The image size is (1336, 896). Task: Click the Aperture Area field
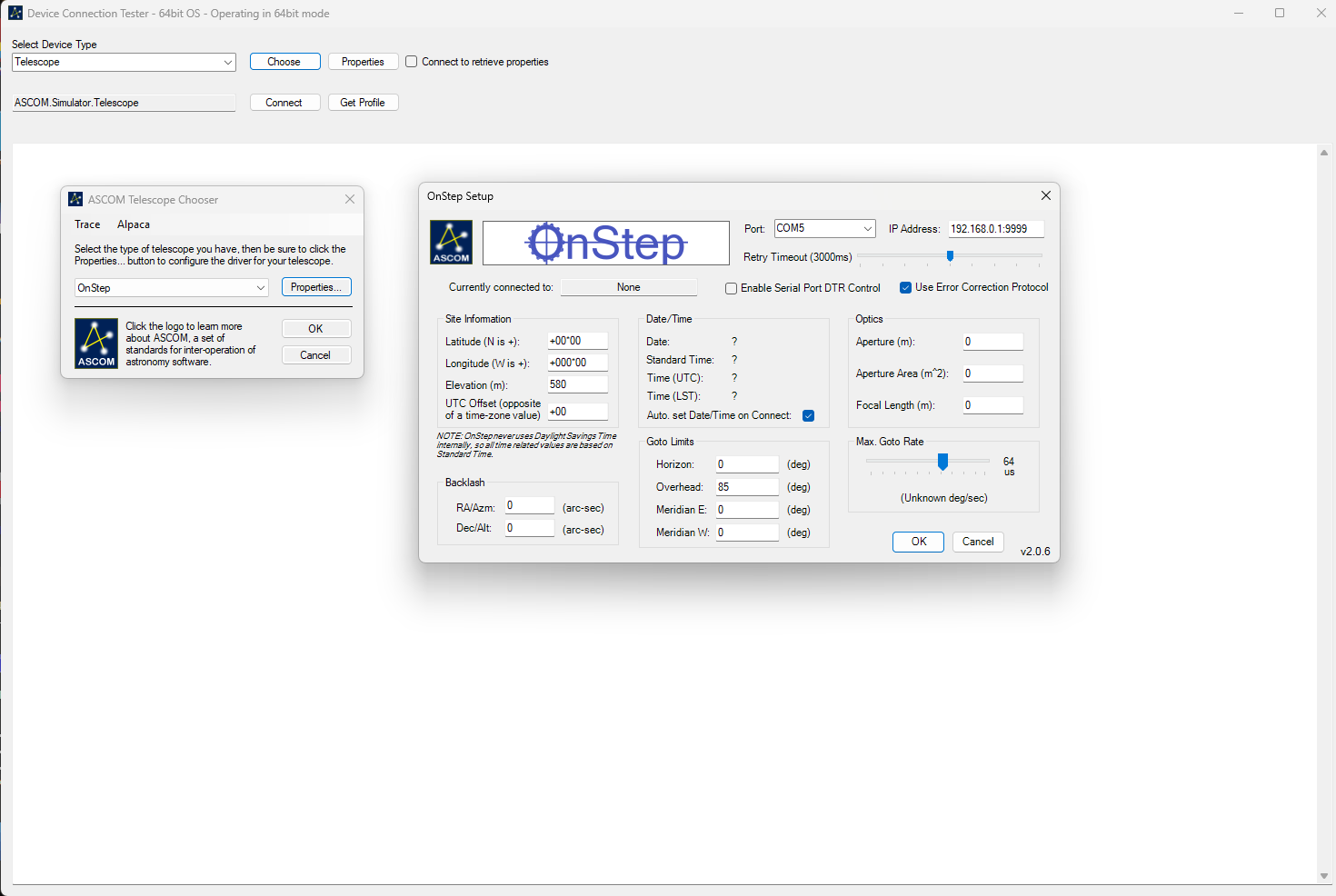click(x=993, y=373)
